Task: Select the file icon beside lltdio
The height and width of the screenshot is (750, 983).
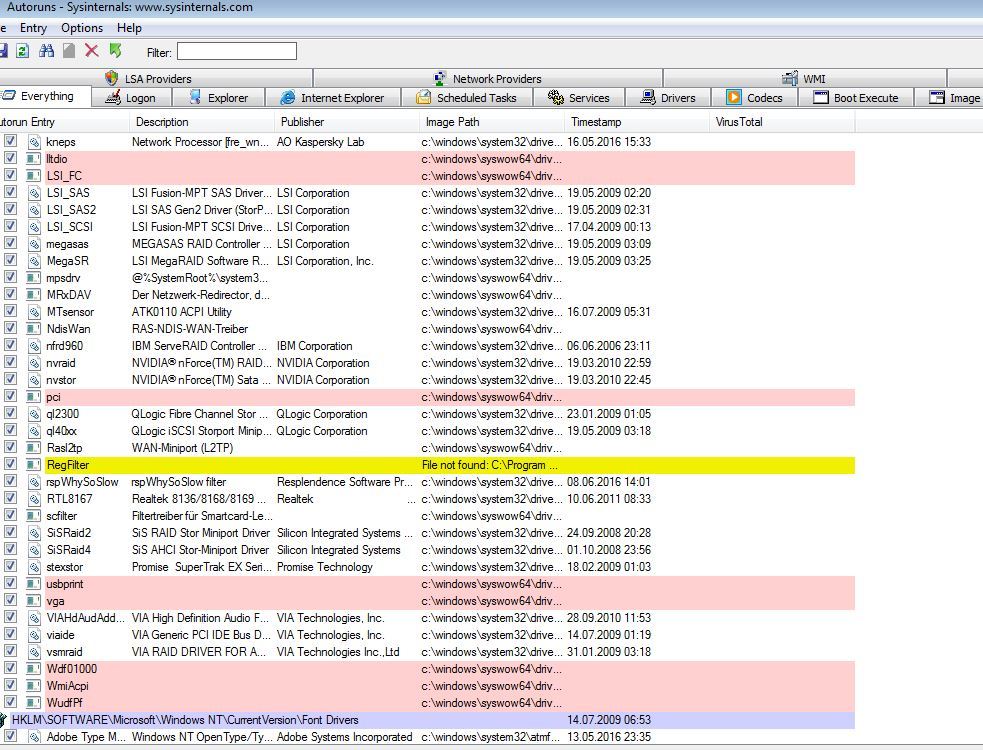Action: point(34,159)
